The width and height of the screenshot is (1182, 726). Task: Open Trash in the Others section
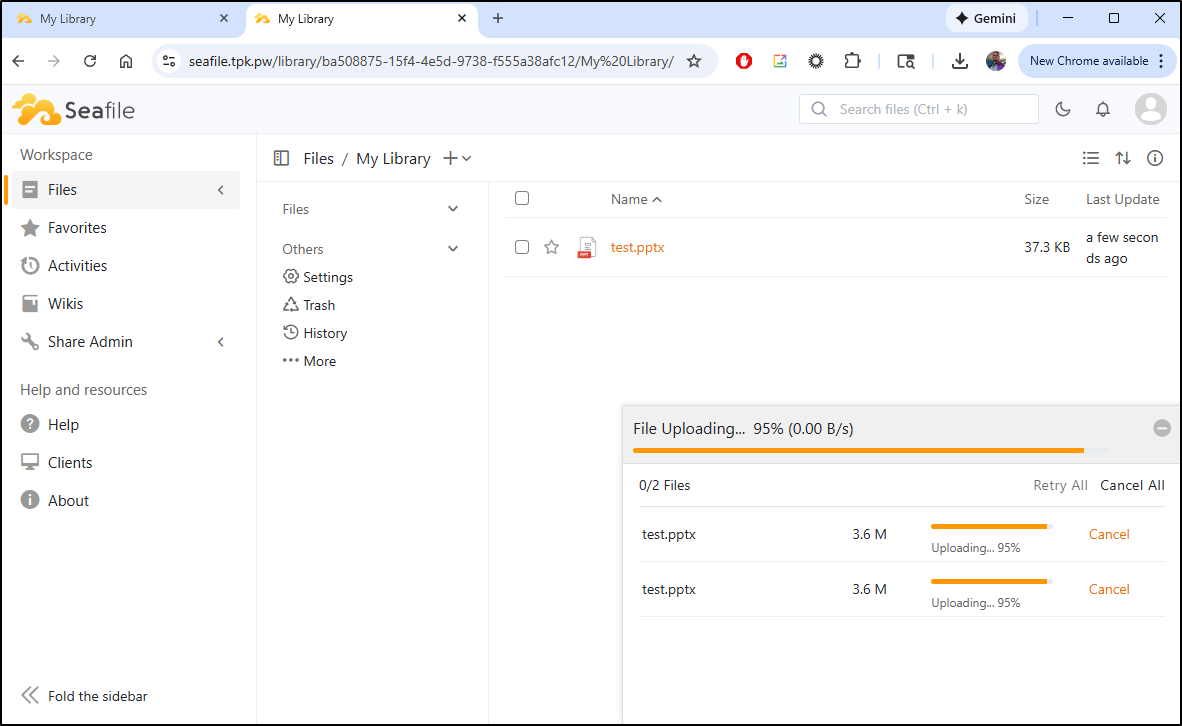[x=319, y=305]
